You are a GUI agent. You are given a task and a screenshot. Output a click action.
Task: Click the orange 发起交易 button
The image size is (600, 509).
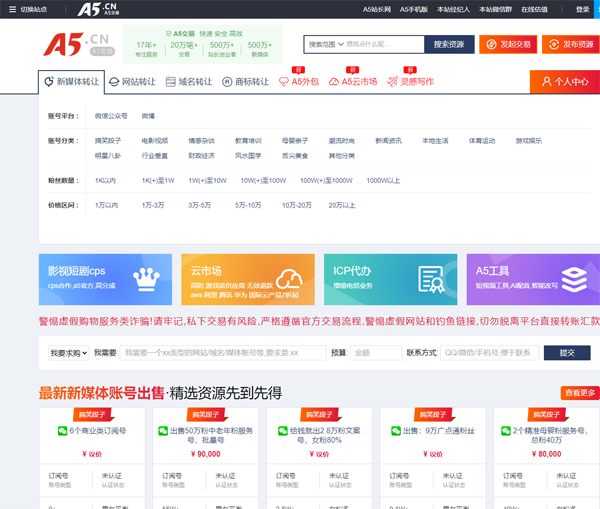pos(508,44)
